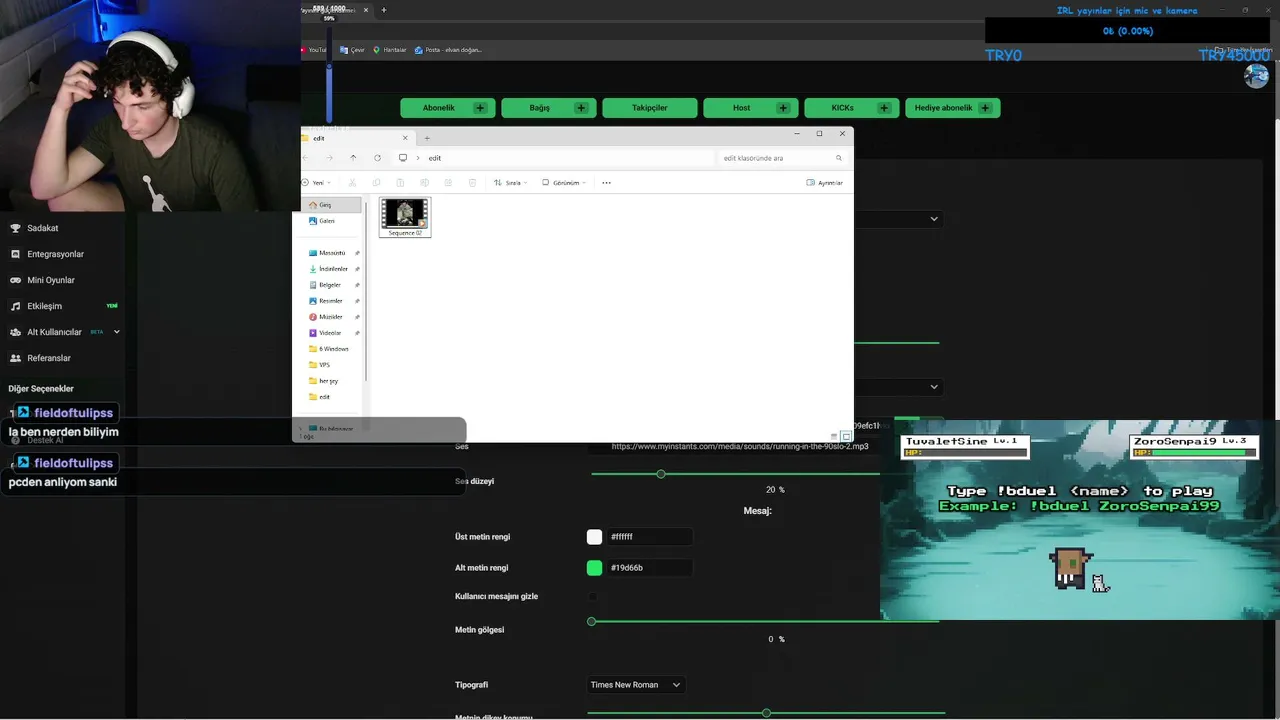This screenshot has height=720, width=1280.
Task: Click the plus icon on Host button
Action: coord(783,108)
